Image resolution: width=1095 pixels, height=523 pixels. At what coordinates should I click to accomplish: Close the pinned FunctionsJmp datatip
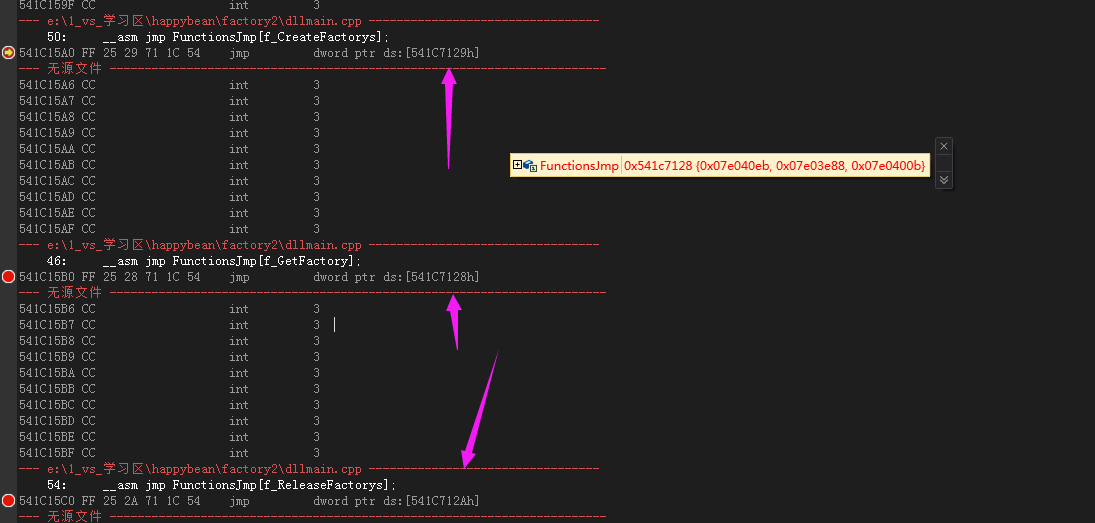pos(943,147)
